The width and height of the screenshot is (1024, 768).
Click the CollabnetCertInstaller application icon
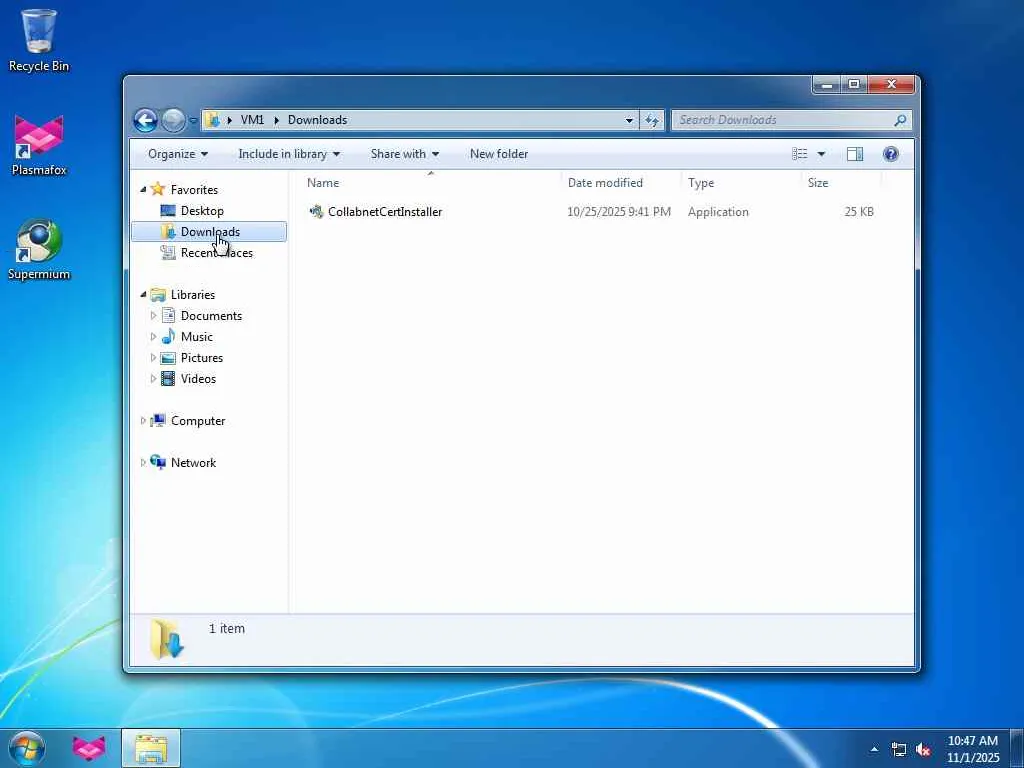[316, 212]
